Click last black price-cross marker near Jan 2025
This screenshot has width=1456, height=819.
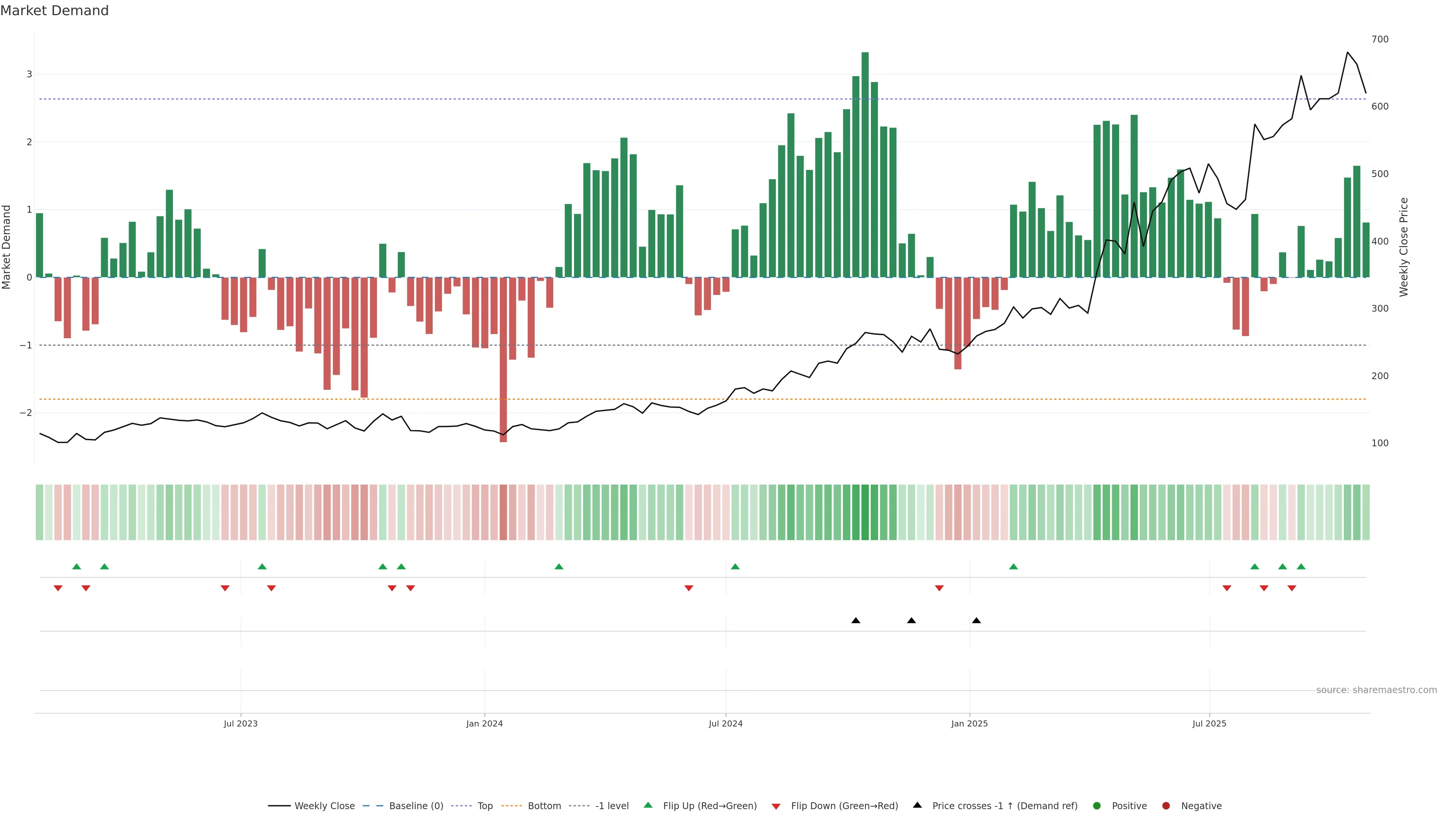coord(976,621)
